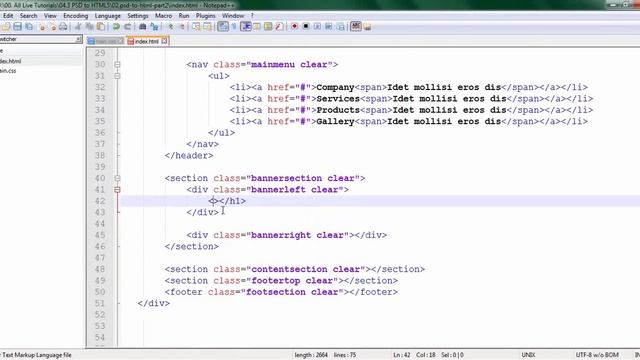The image size is (640, 360).
Task: Collapse the bannersection block at line 40
Action: (118, 178)
